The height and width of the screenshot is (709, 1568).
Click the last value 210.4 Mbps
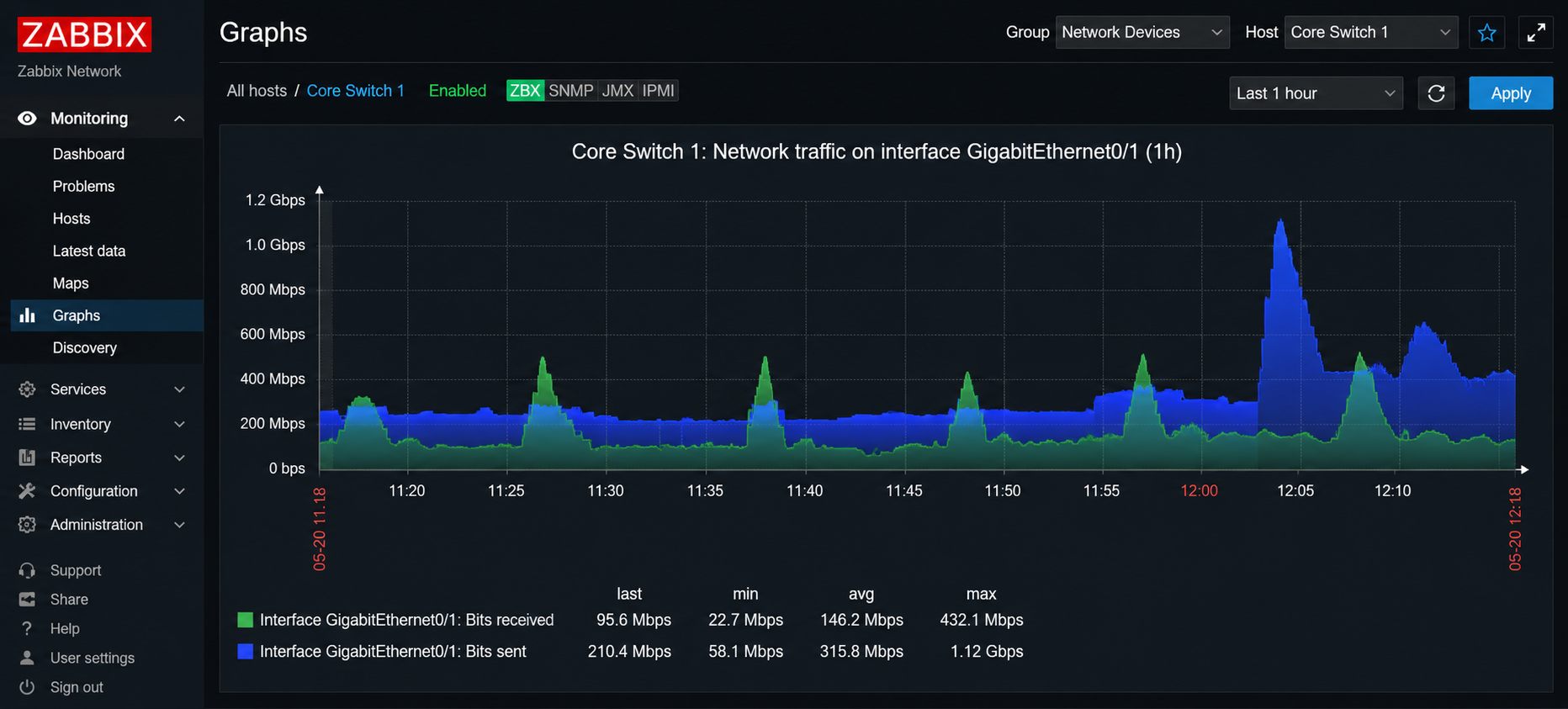[629, 651]
